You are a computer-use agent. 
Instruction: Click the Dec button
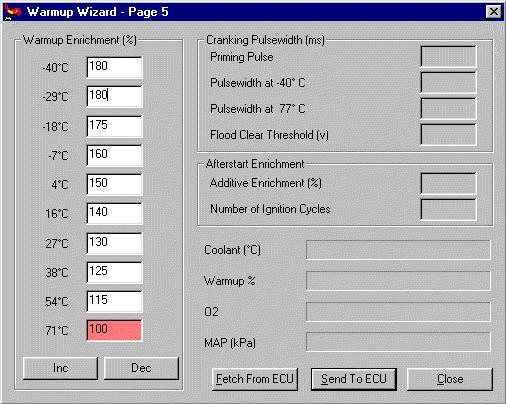(x=141, y=368)
